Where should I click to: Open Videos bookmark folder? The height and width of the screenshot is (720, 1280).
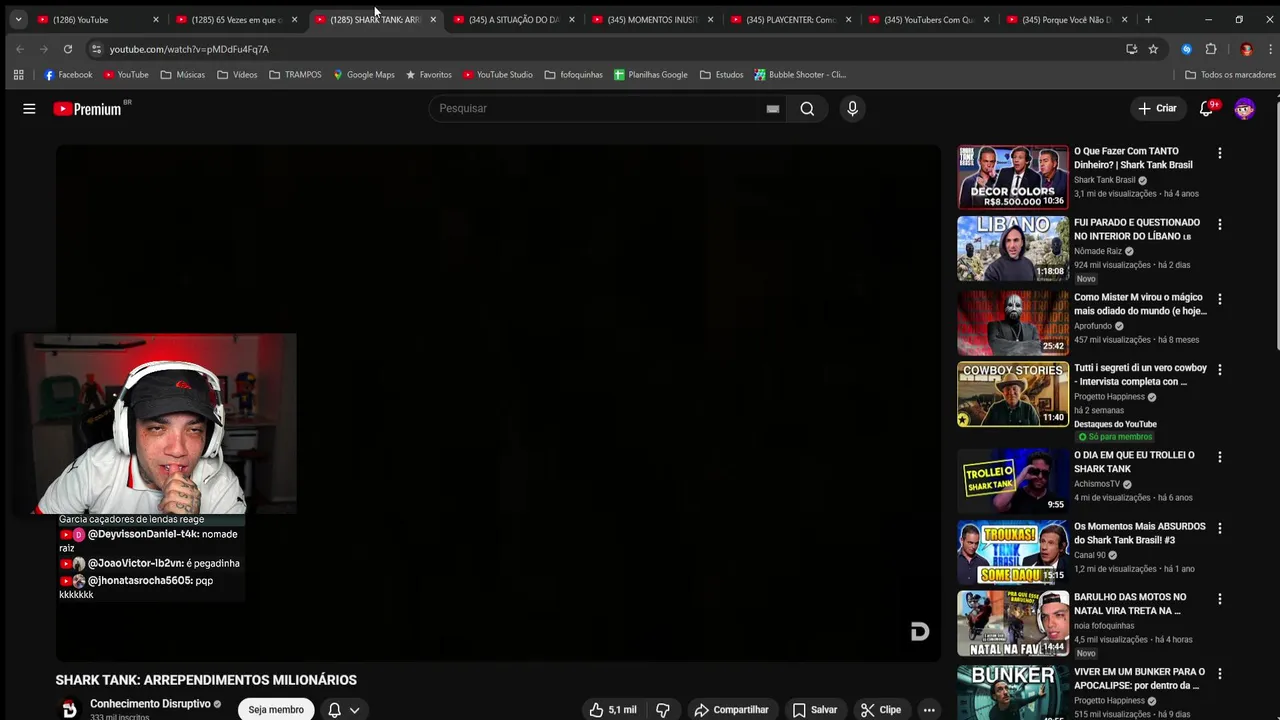click(237, 74)
